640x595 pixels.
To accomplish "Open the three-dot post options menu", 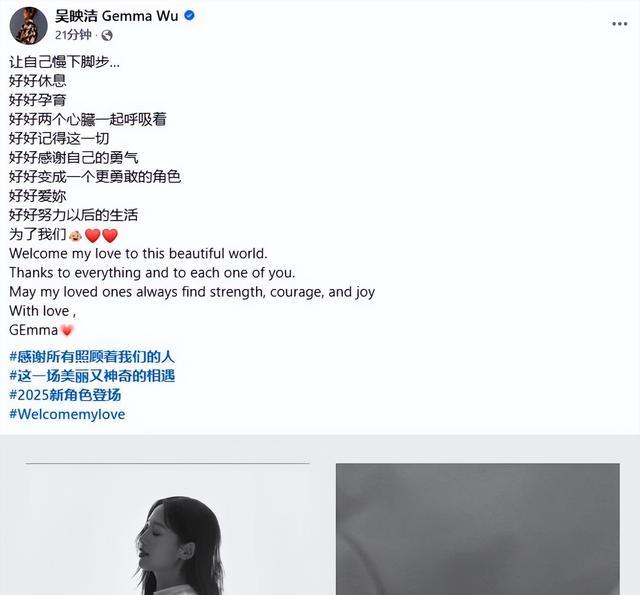I will [x=619, y=24].
